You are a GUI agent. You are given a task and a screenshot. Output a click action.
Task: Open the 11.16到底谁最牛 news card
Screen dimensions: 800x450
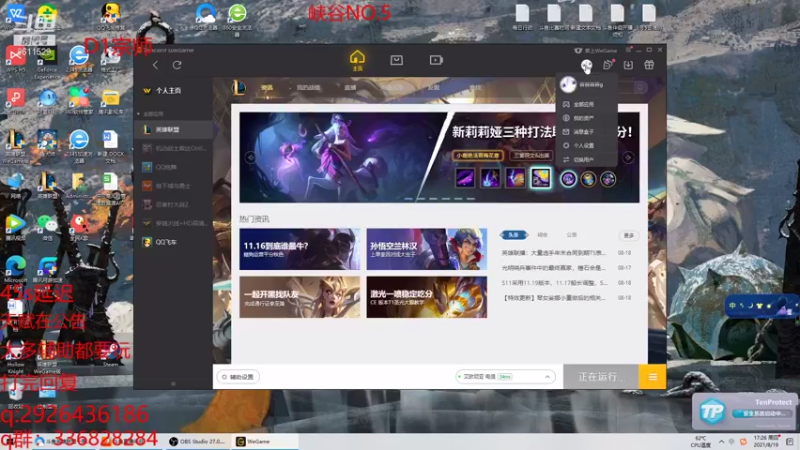[299, 249]
